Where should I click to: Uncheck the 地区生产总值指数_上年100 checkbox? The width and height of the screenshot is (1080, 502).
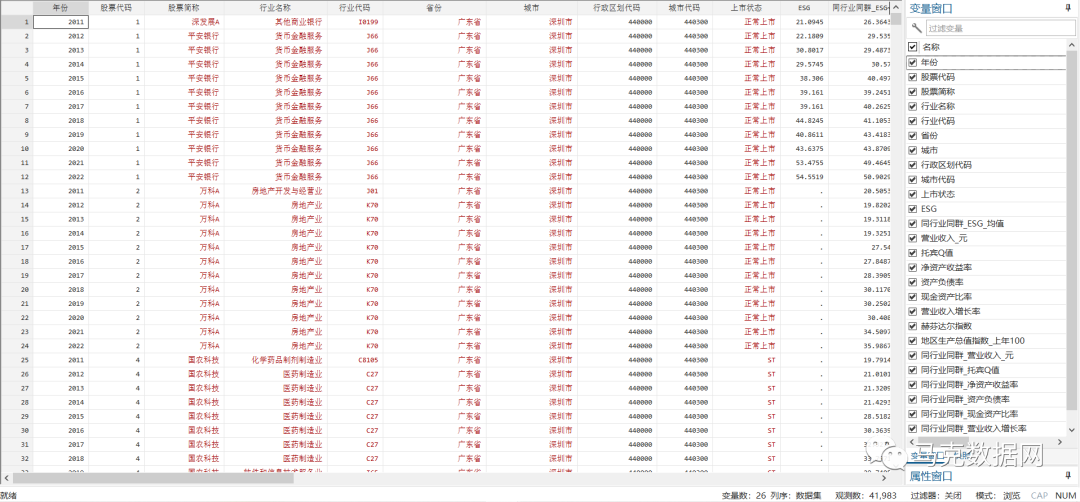pyautogui.click(x=913, y=341)
